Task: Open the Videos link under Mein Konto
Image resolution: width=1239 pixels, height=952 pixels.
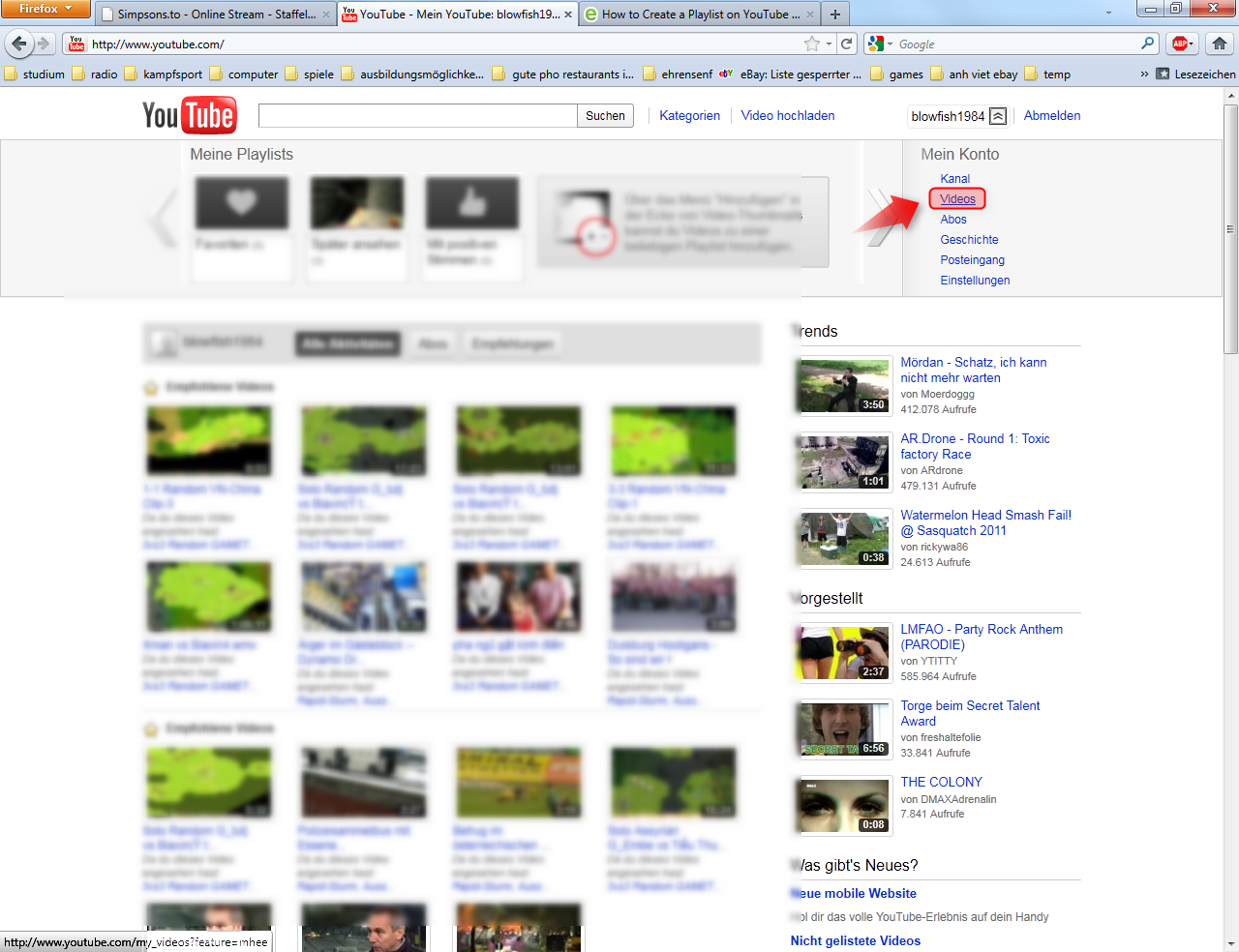Action: (x=957, y=199)
